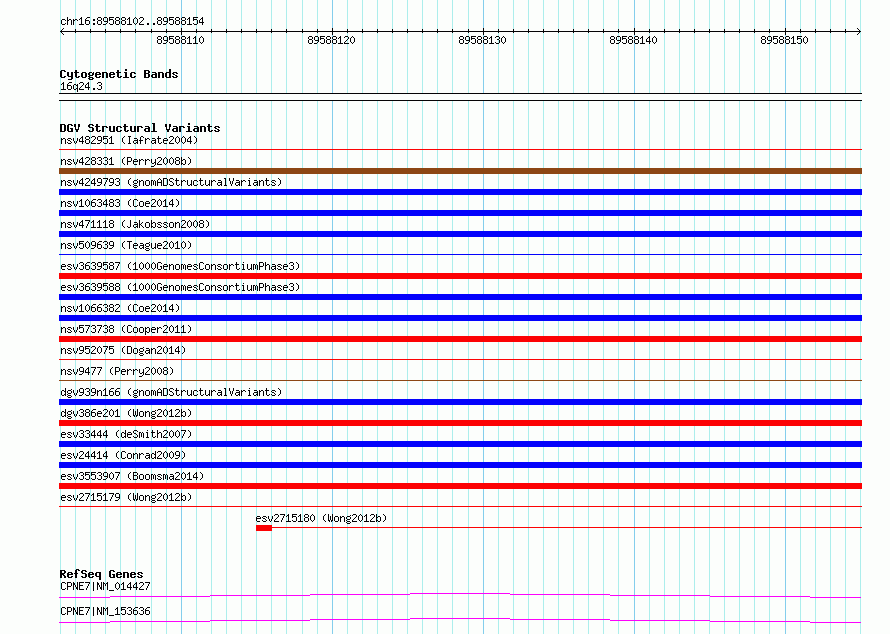This screenshot has width=890, height=634.
Task: Click the blue bar under esv3639588
Action: (x=460, y=297)
